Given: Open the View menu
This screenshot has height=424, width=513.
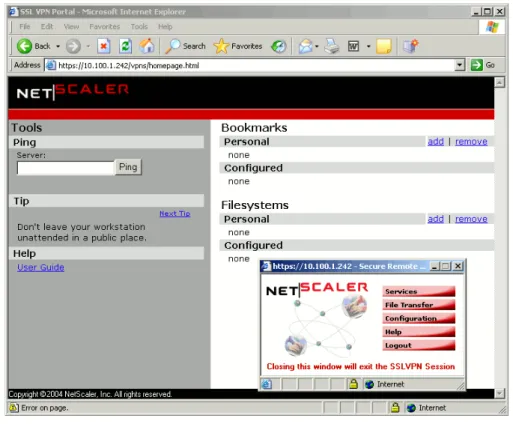Looking at the screenshot, I should tap(71, 27).
